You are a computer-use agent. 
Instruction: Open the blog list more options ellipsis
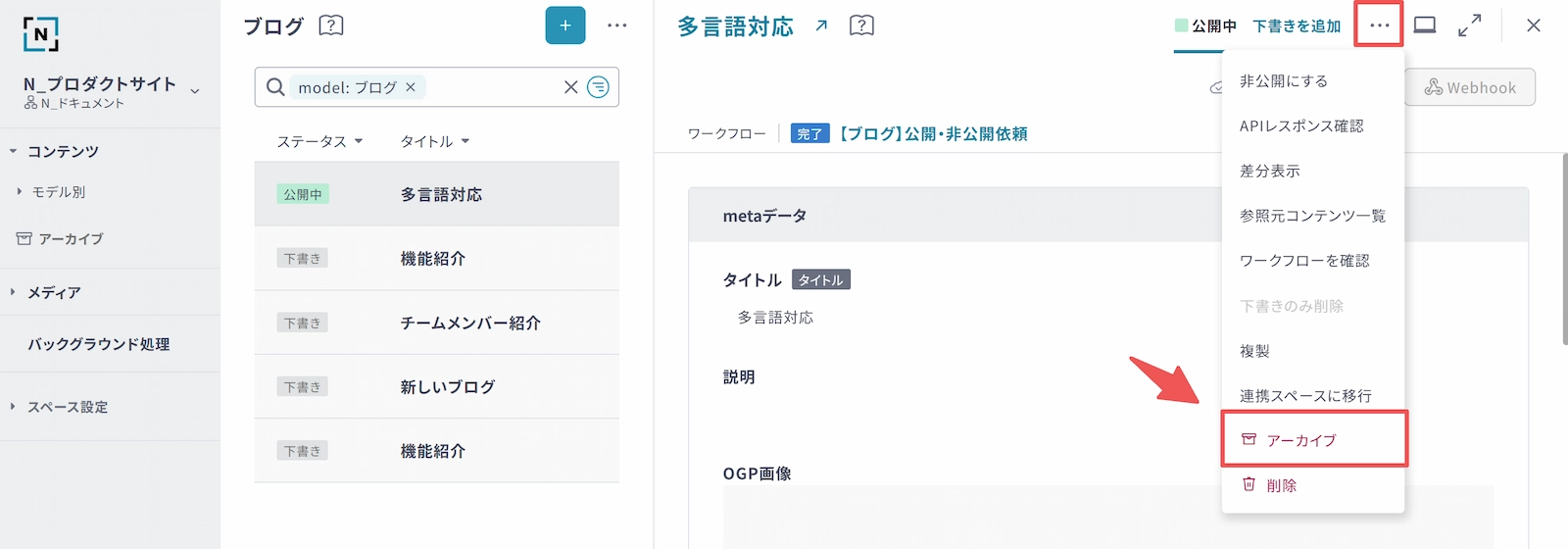coord(616,25)
